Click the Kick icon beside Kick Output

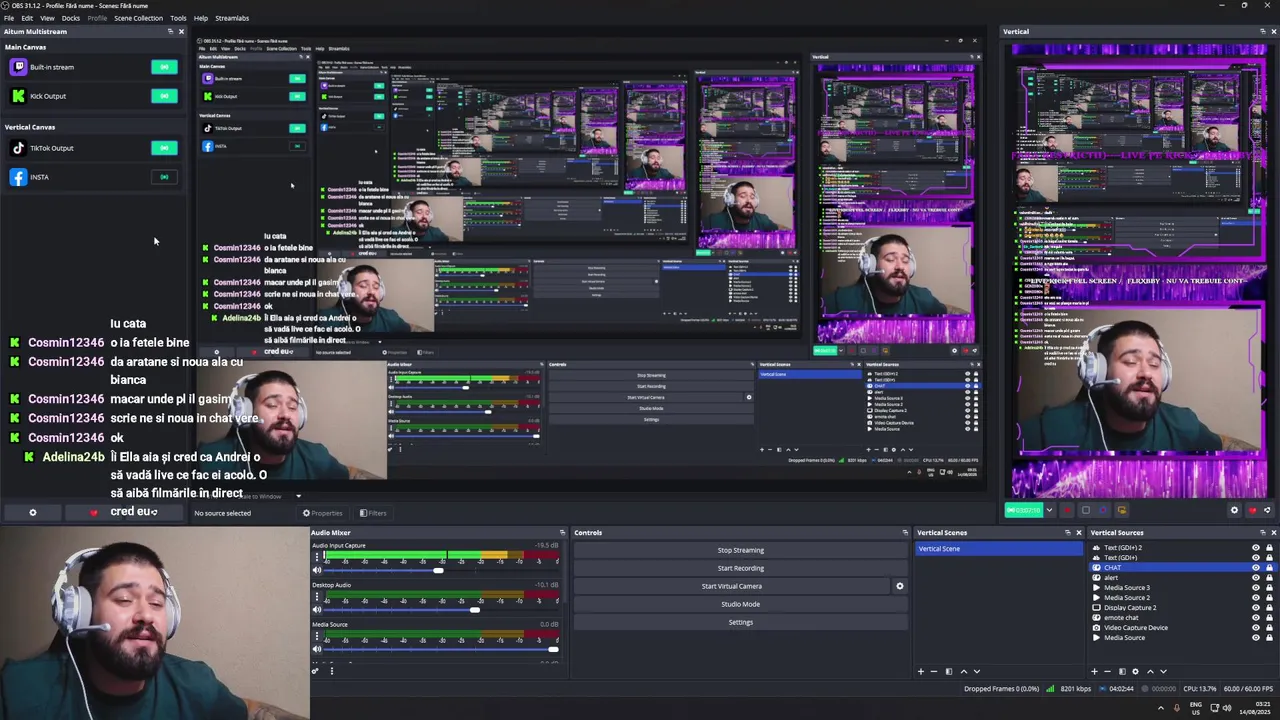pos(18,96)
